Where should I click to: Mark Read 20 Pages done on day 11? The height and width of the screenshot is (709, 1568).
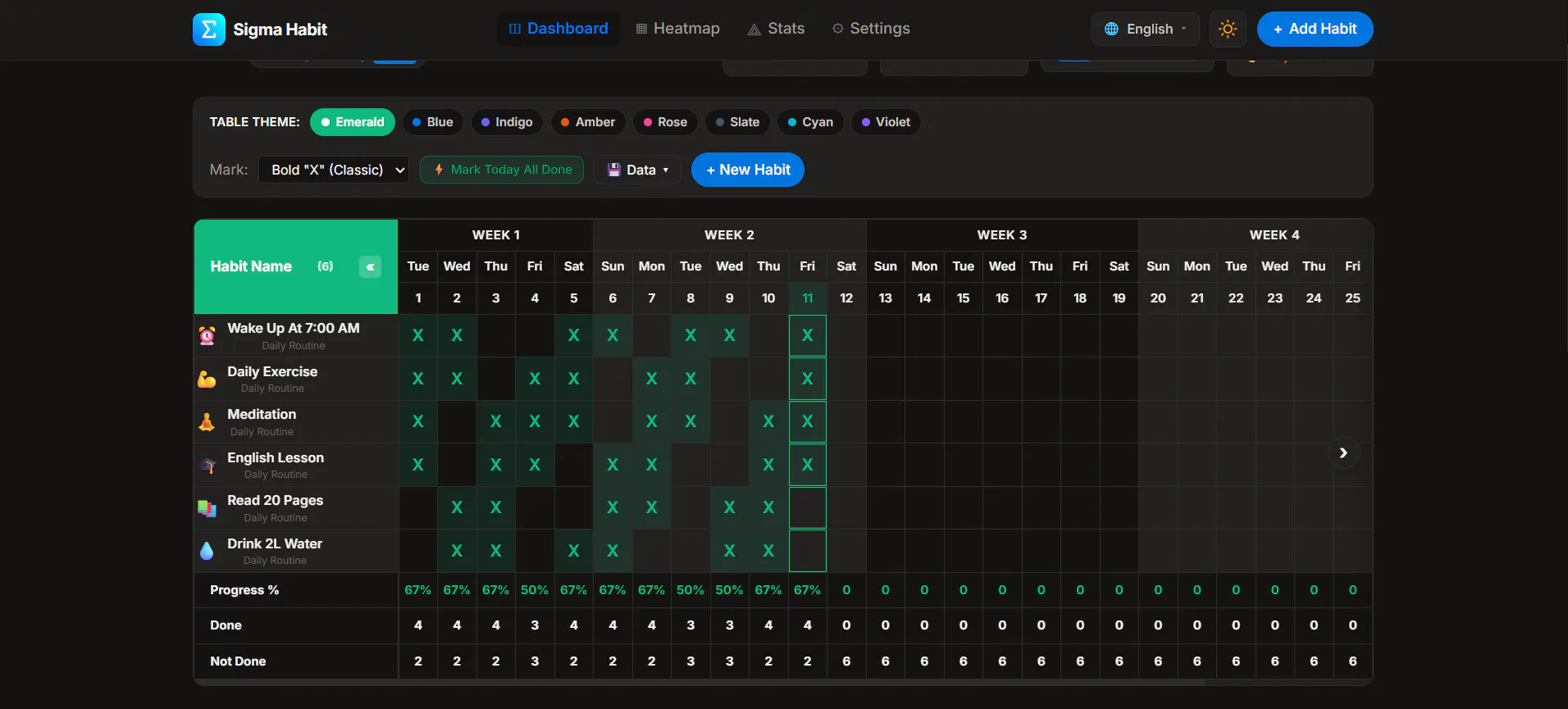tap(808, 507)
